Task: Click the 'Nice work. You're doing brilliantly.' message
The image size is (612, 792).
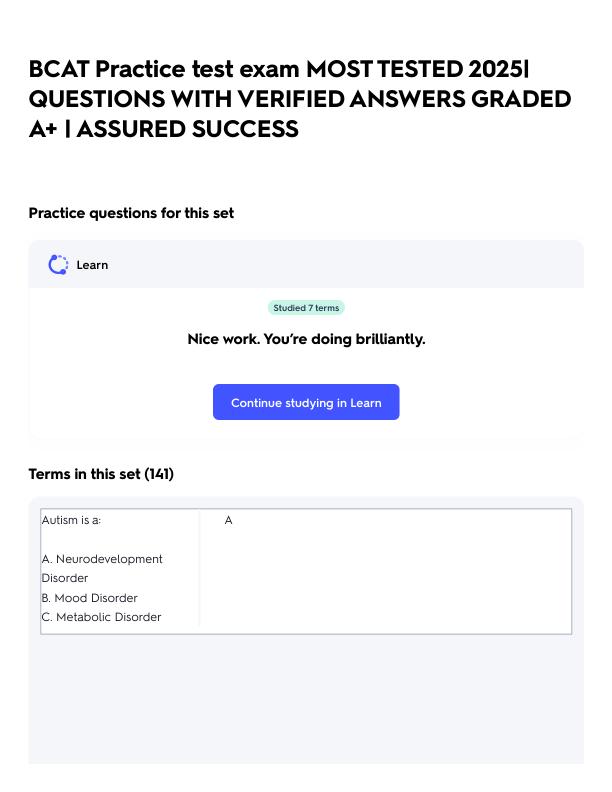Action: (x=306, y=339)
